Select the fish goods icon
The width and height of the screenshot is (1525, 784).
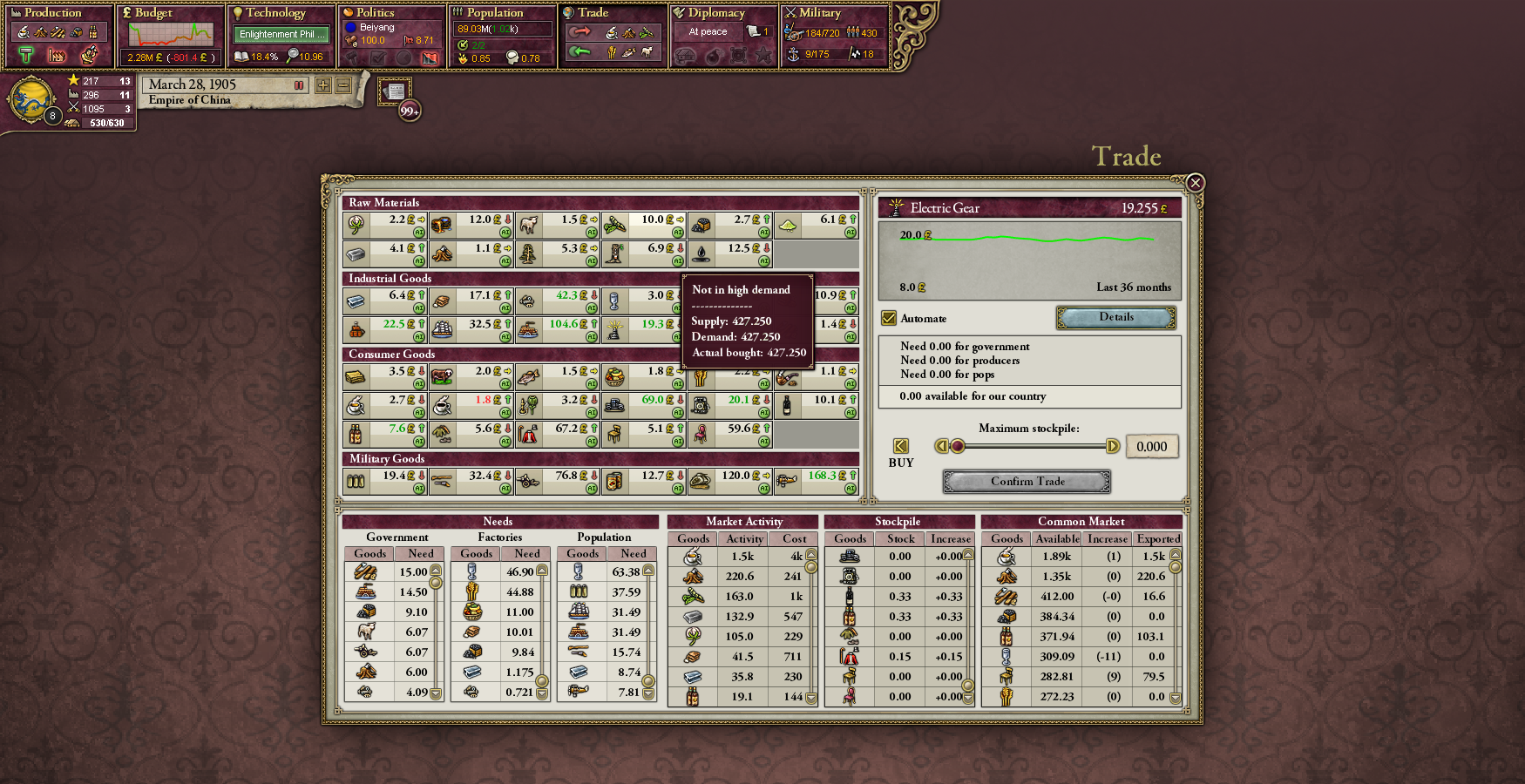point(528,377)
